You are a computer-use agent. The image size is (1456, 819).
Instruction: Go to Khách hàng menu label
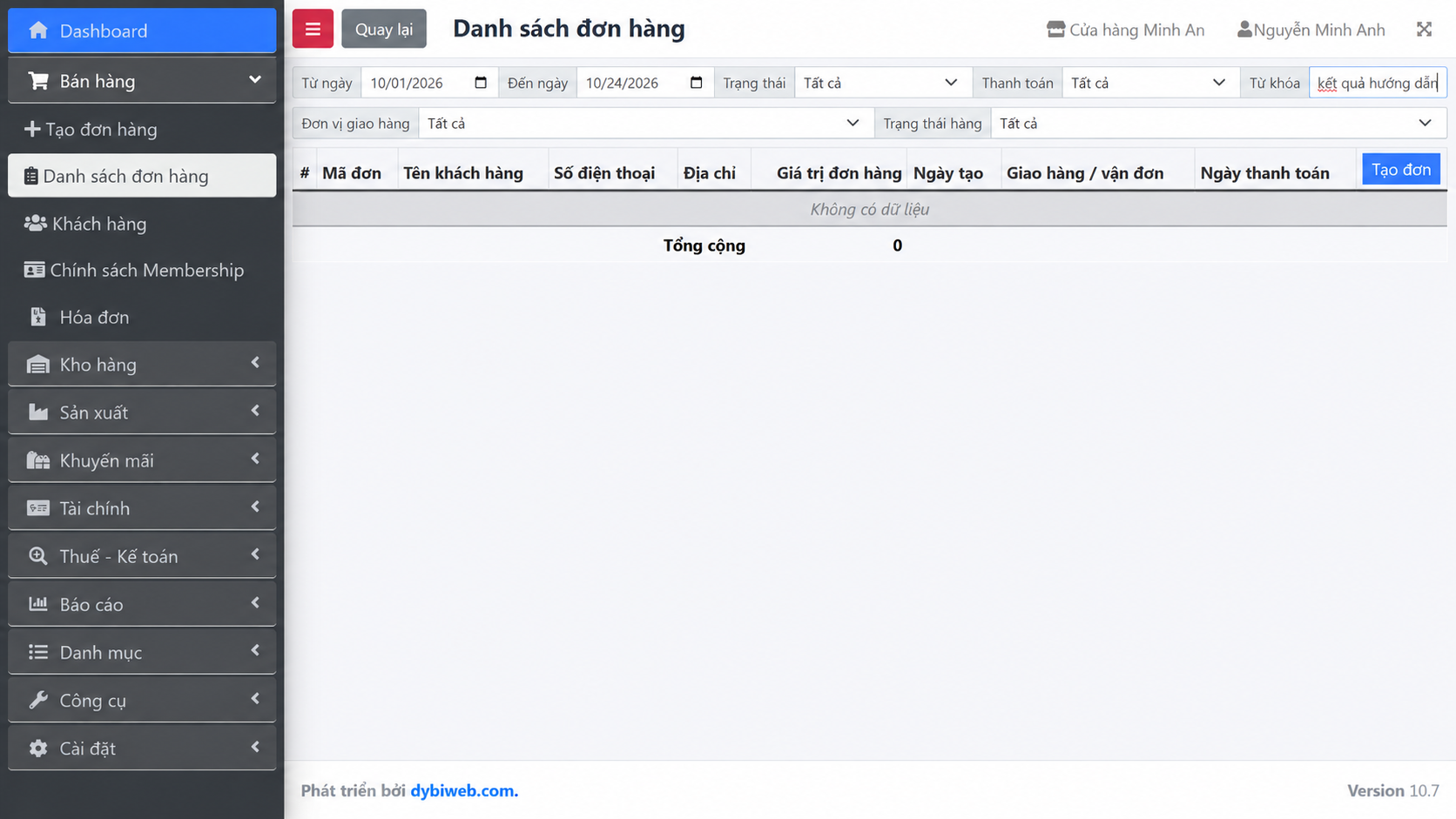pos(99,224)
